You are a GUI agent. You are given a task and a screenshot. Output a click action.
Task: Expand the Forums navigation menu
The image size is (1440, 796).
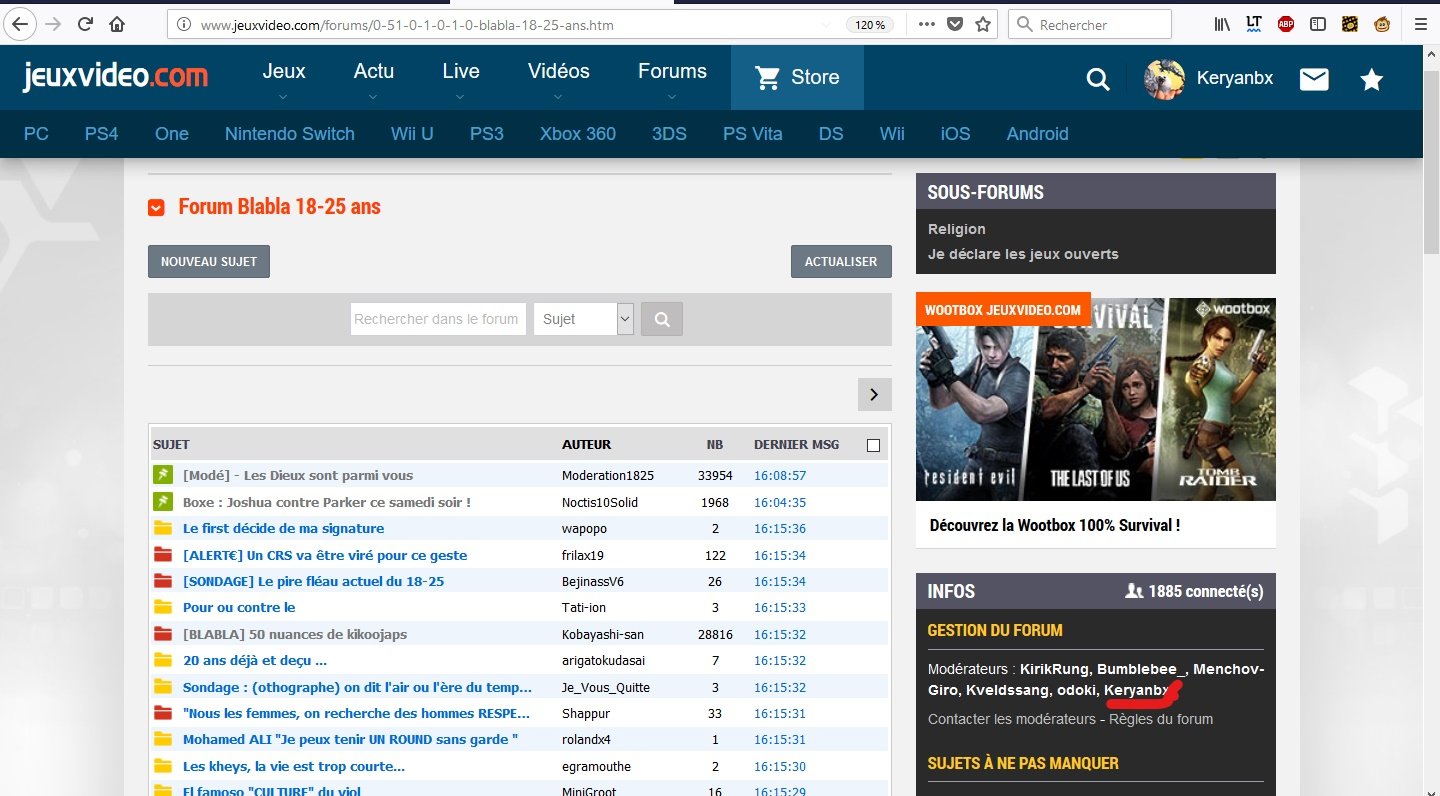click(672, 78)
